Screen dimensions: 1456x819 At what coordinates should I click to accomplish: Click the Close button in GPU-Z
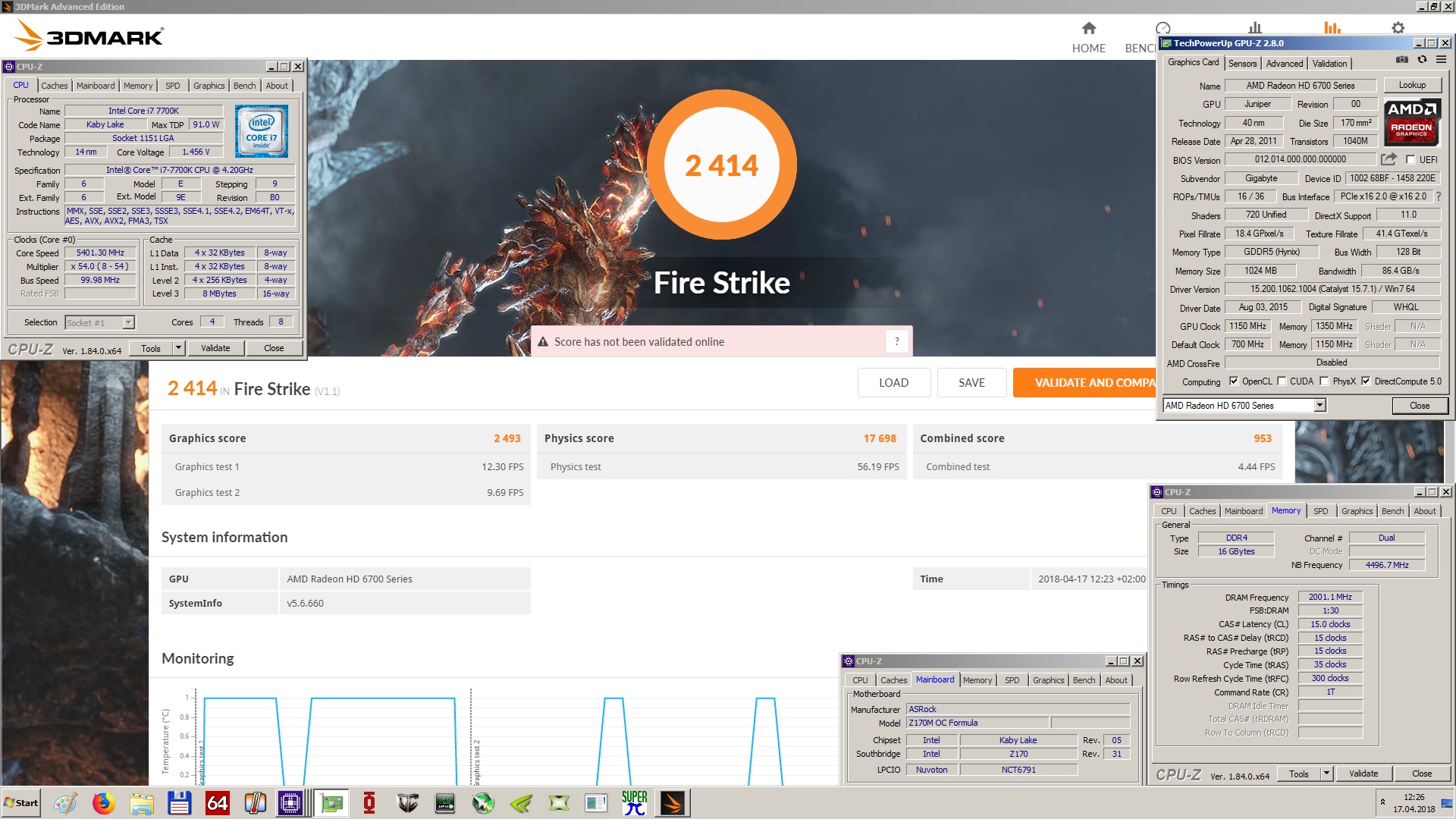point(1420,406)
